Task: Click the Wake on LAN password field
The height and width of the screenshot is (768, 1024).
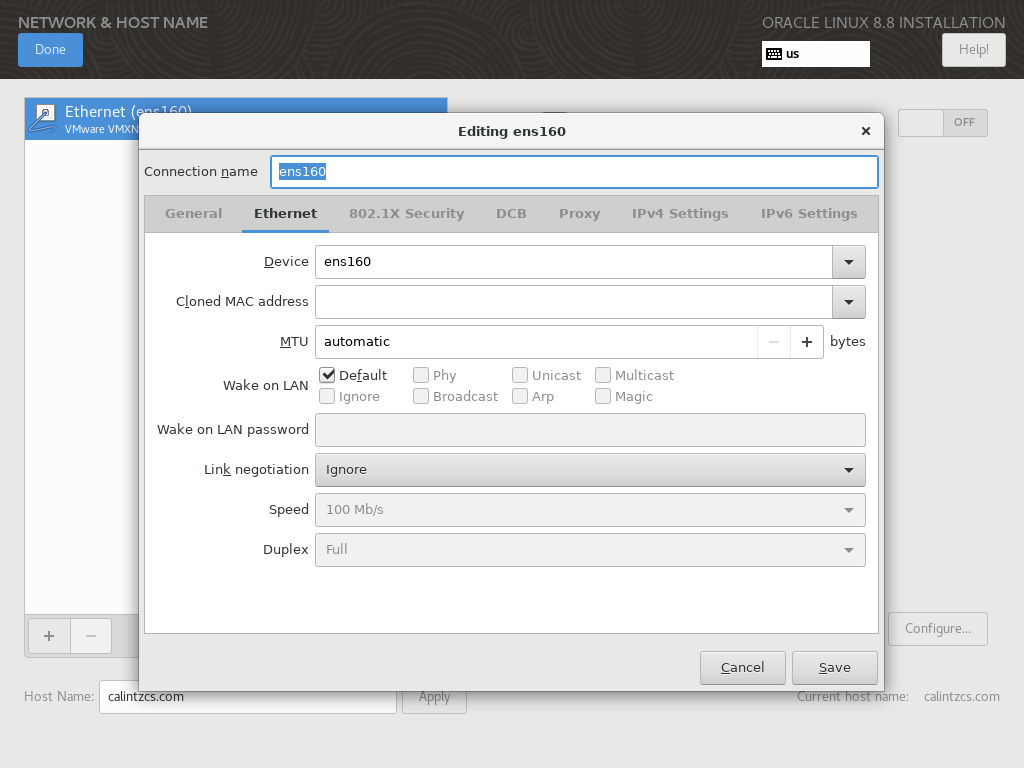Action: (590, 430)
